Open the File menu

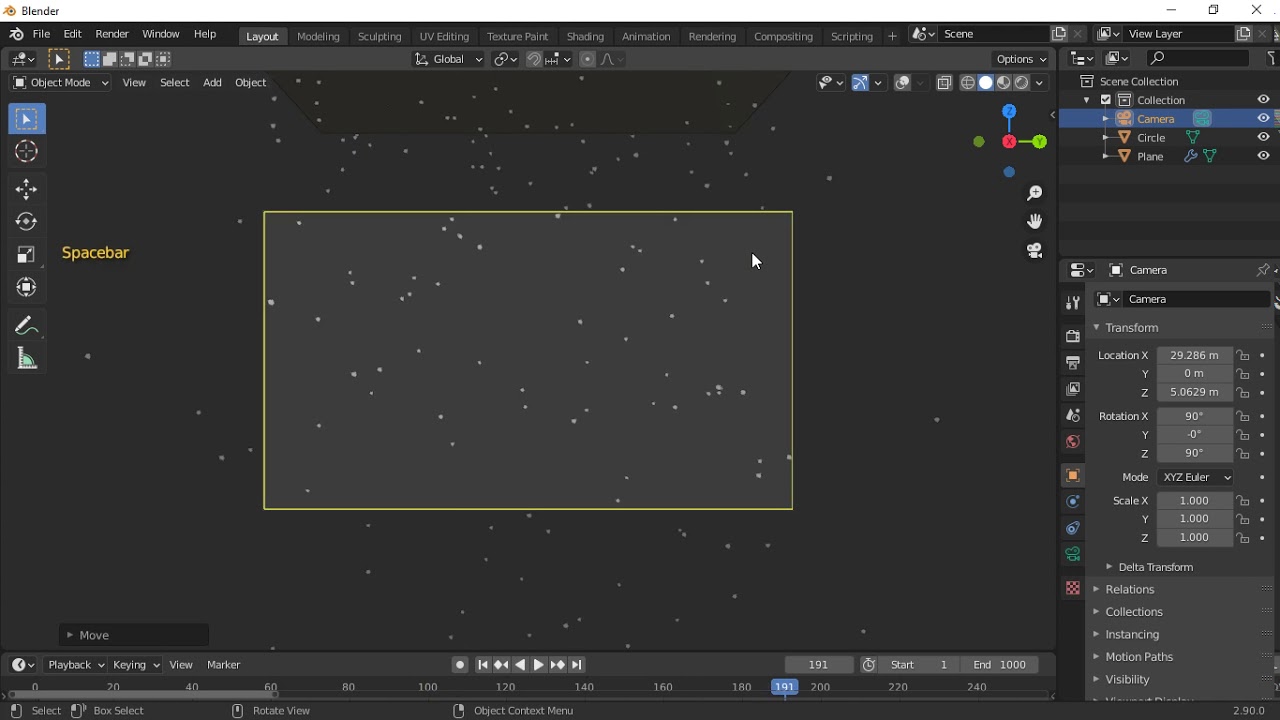(x=41, y=34)
